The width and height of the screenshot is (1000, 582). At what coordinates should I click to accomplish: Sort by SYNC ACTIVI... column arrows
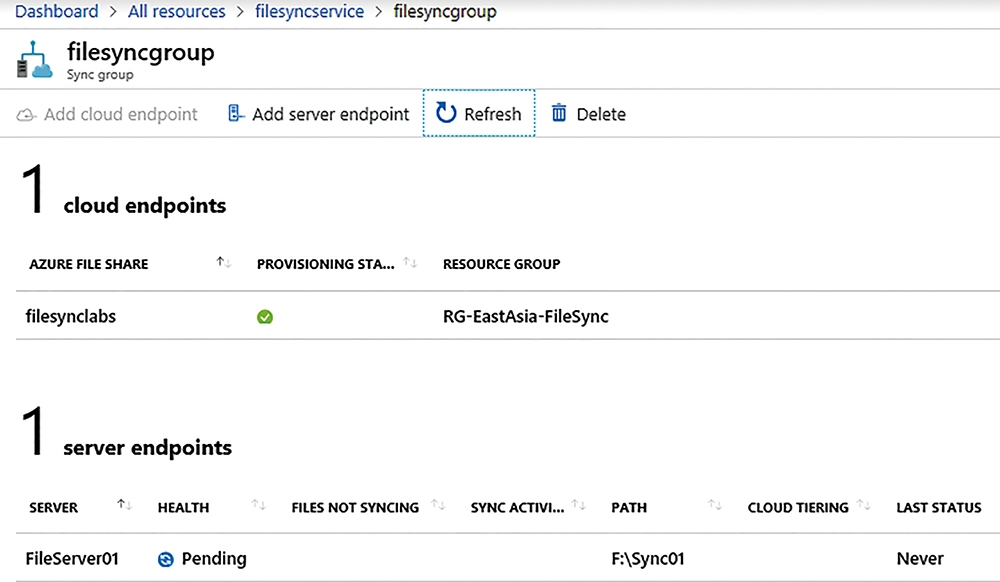(578, 505)
